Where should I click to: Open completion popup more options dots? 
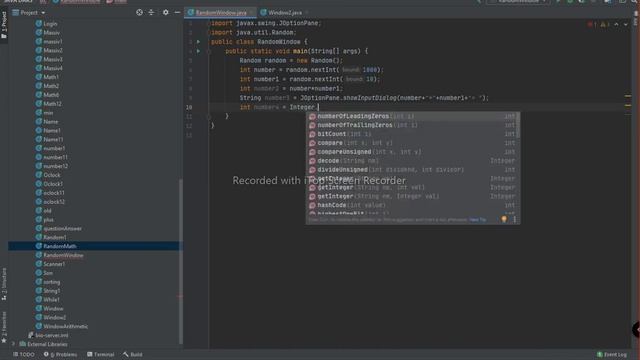515,220
